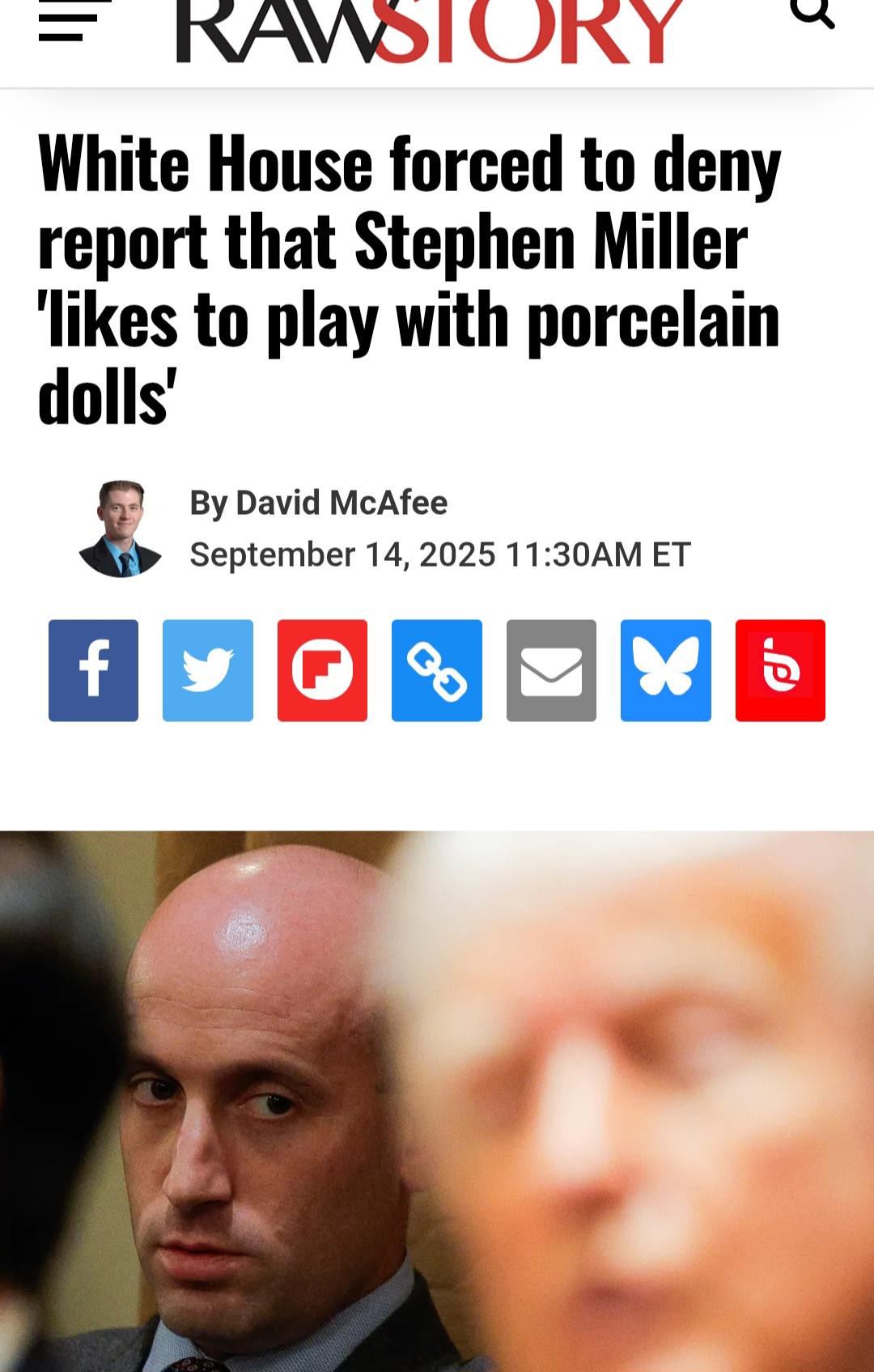Share article on Twitter
The height and width of the screenshot is (1372, 874).
pyautogui.click(x=208, y=670)
